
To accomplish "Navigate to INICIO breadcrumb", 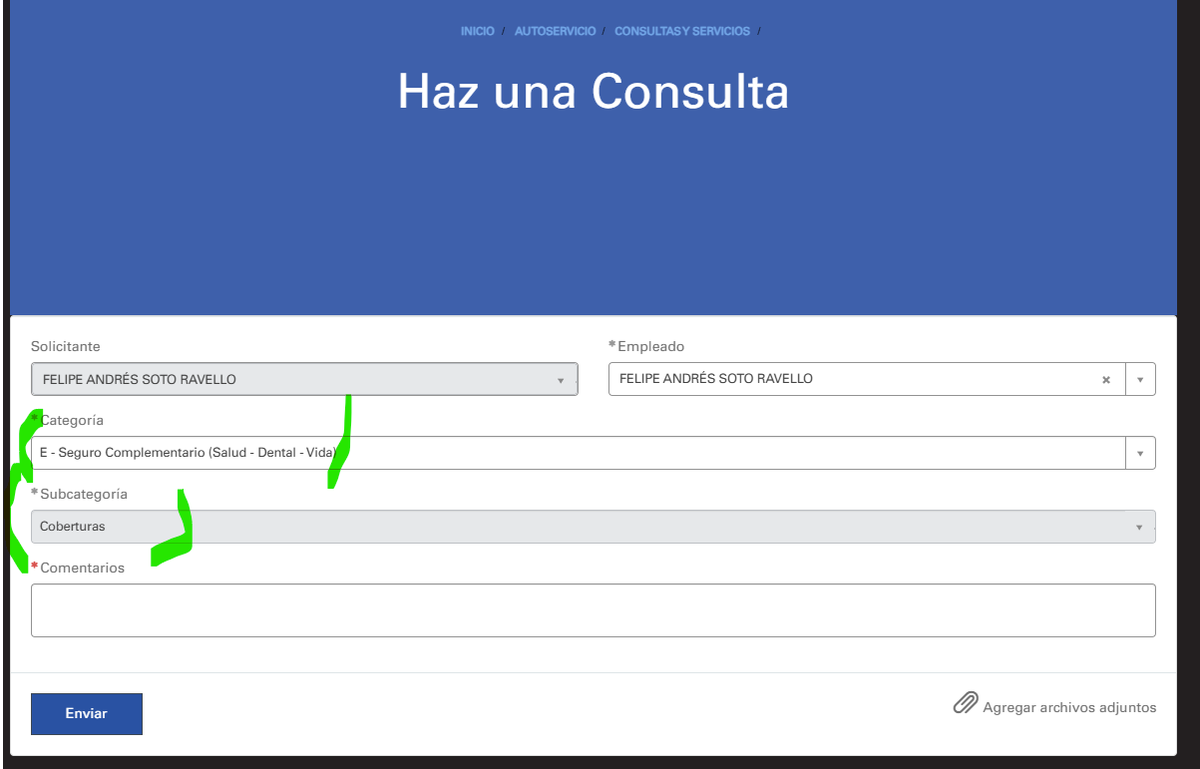I will (x=477, y=31).
